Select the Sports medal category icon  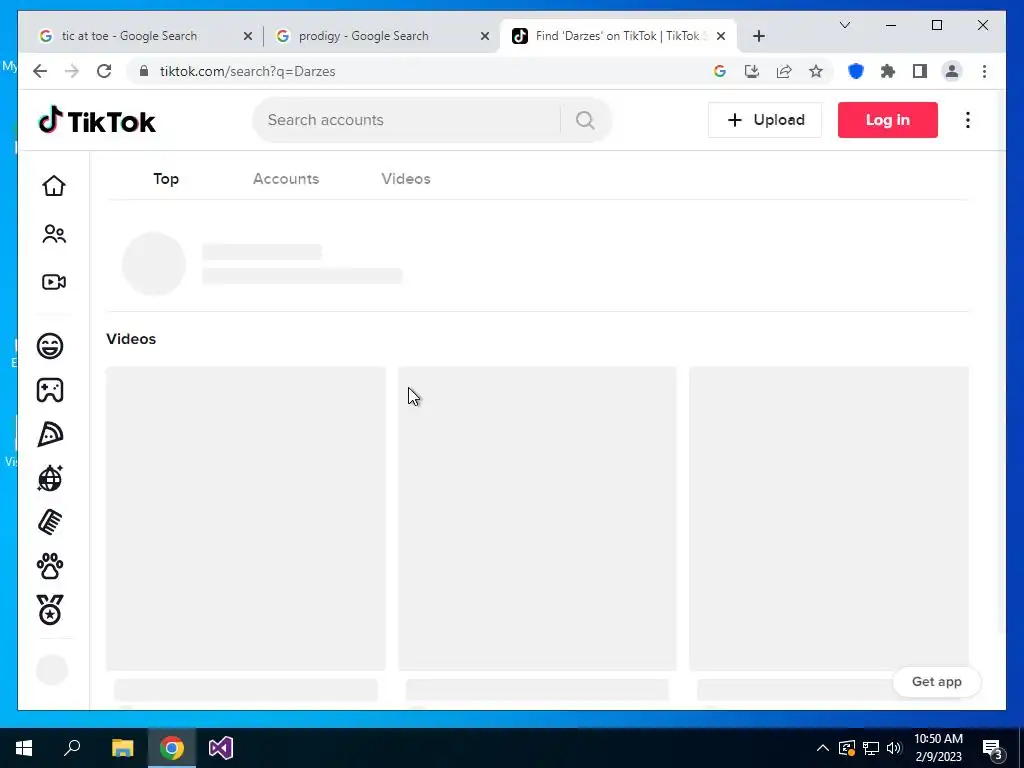[50, 610]
